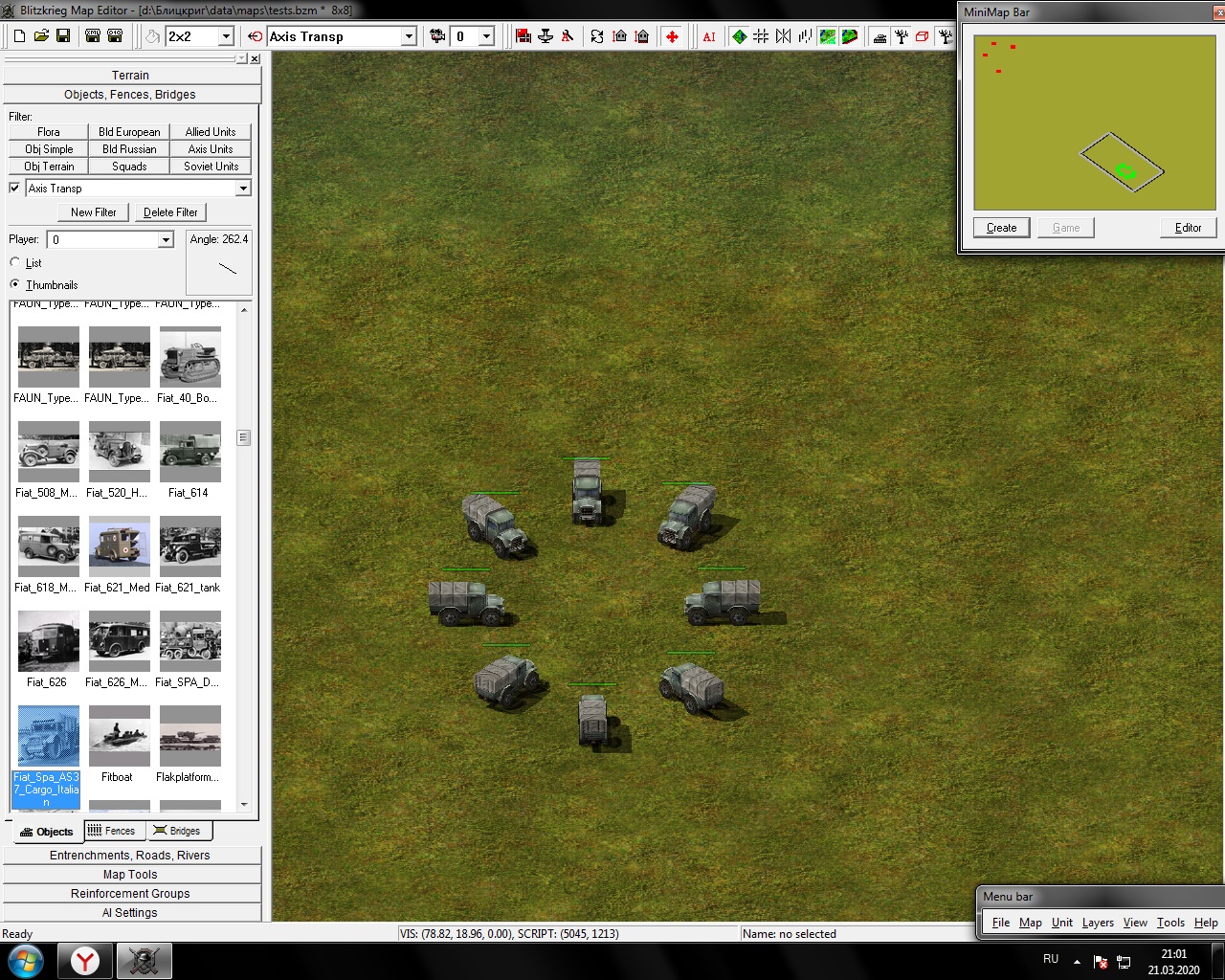The image size is (1225, 980).
Task: Click Create in the MiniMap Bar
Action: [x=1002, y=228]
